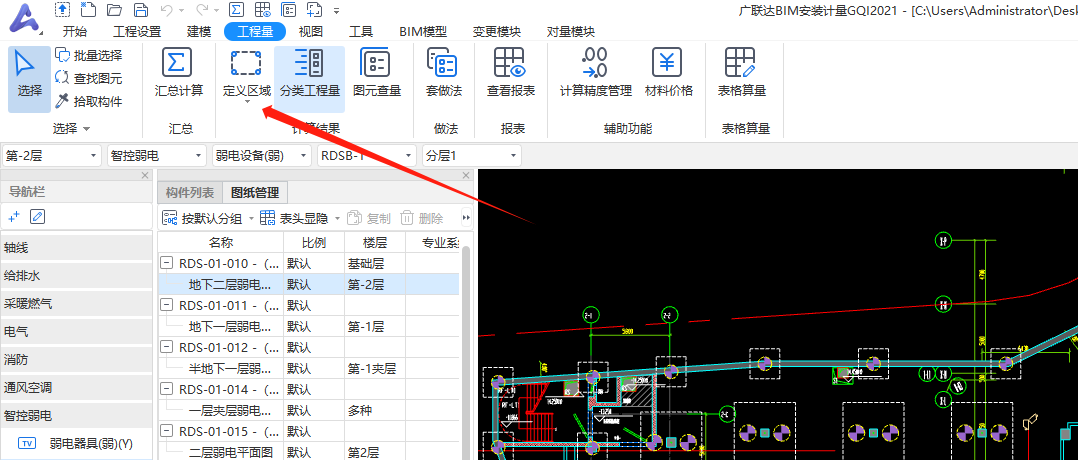Collapse the RDS-01-011 tree node

[x=166, y=305]
